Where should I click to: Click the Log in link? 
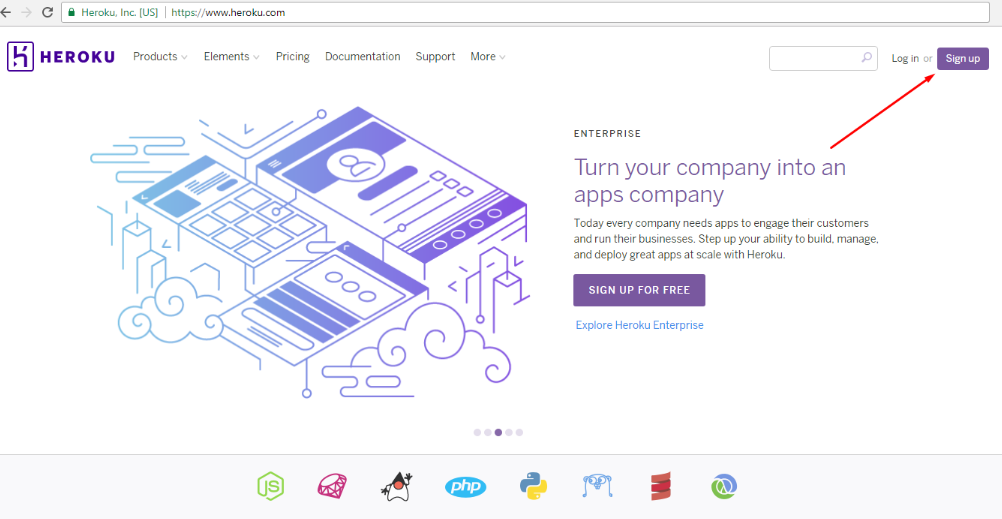coord(906,58)
